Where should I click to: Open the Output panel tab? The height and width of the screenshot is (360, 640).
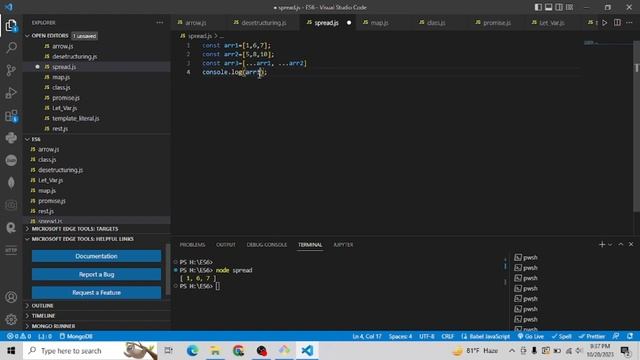click(226, 244)
